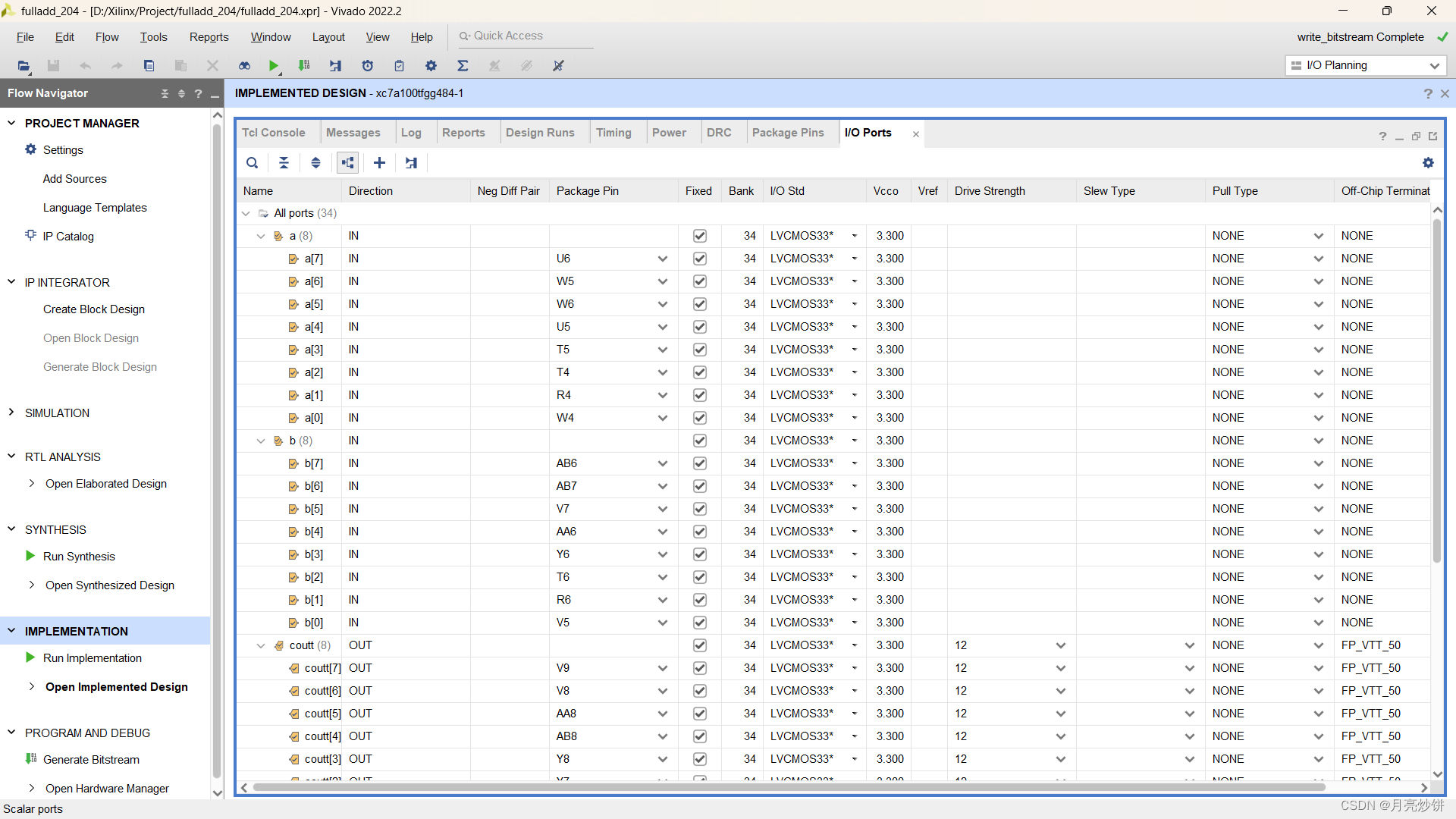1456x819 pixels.
Task: Open Pull Type dropdown for a[5]
Action: point(1319,304)
